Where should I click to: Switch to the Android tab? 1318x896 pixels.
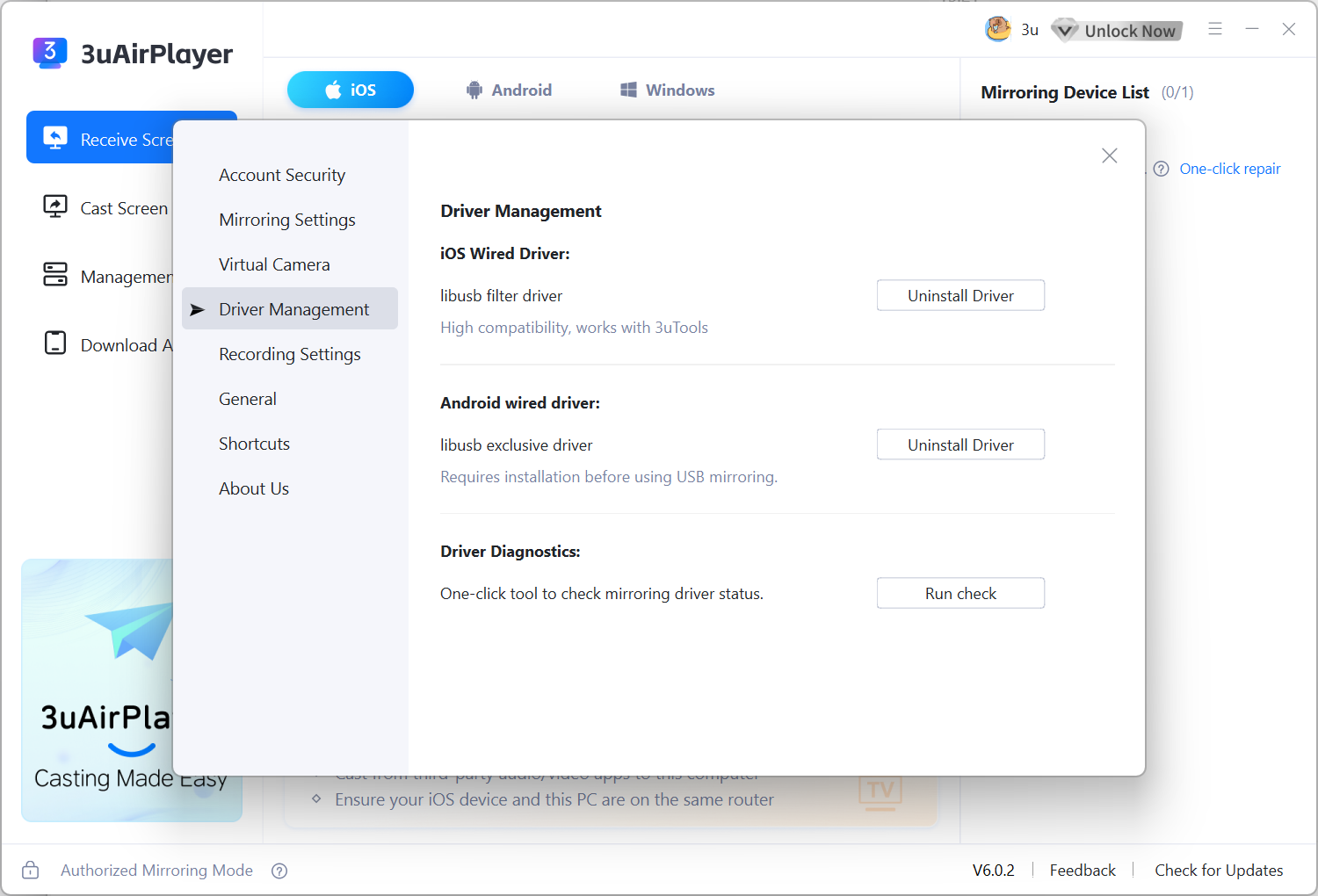pyautogui.click(x=510, y=90)
